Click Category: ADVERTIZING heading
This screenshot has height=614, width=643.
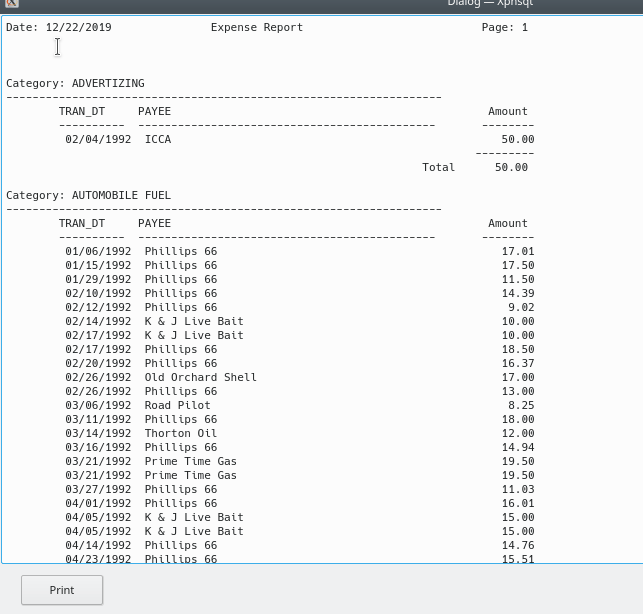click(x=75, y=83)
